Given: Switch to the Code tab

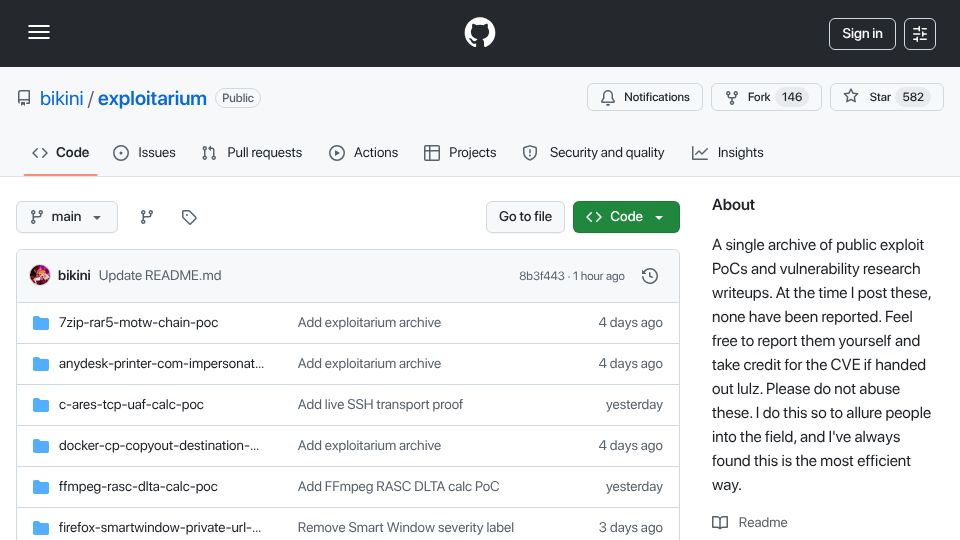Looking at the screenshot, I should click(x=61, y=152).
